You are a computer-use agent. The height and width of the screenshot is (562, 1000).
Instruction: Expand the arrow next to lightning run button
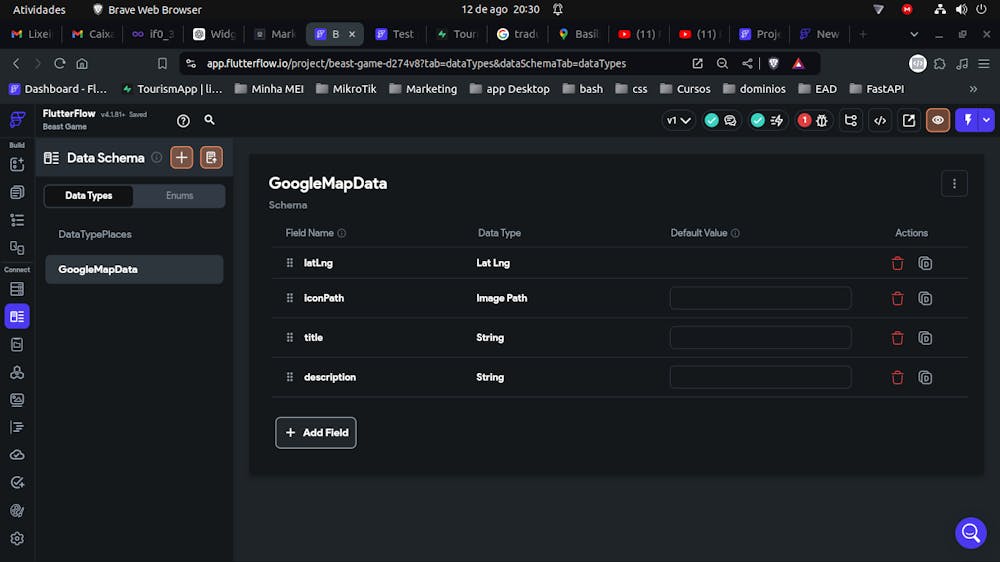pos(987,121)
